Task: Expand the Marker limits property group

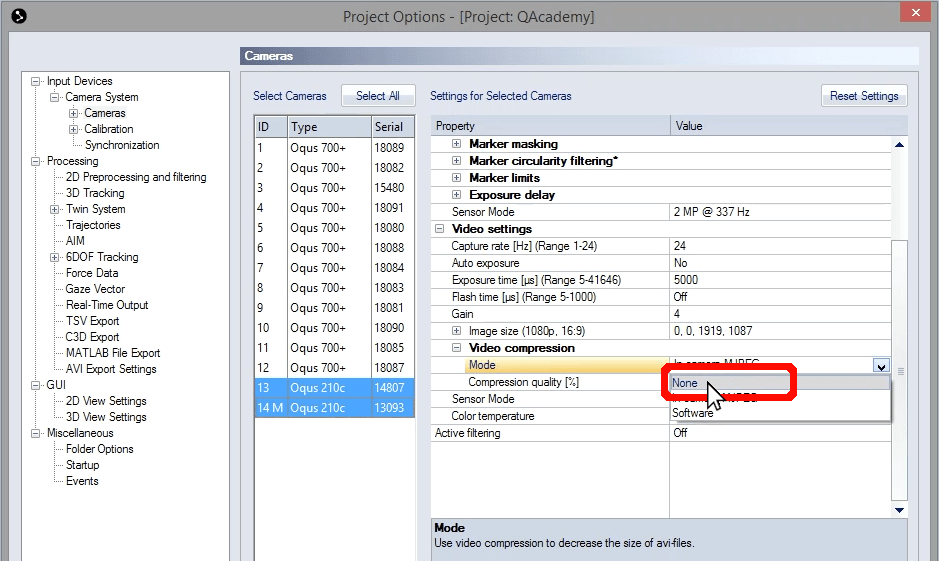Action: click(456, 178)
